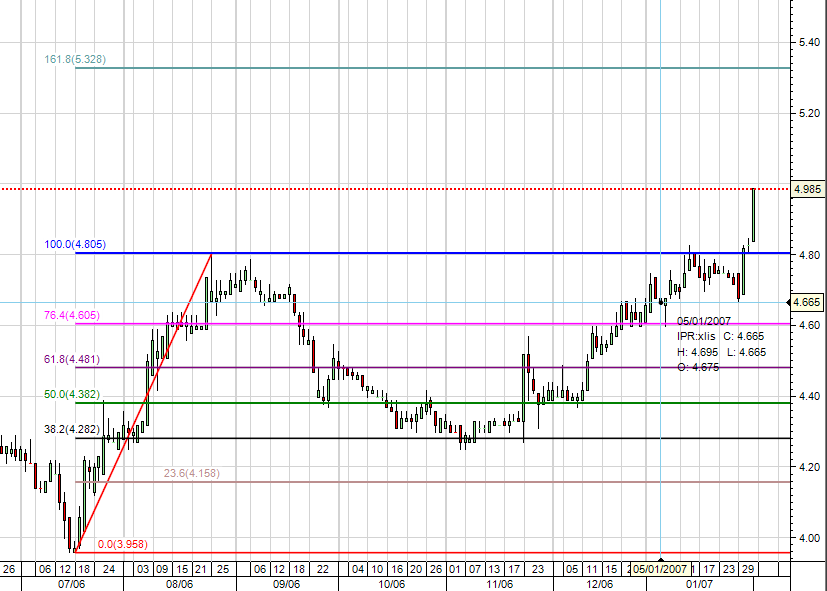Select the 61.8(4.481) retracement label

(72, 359)
